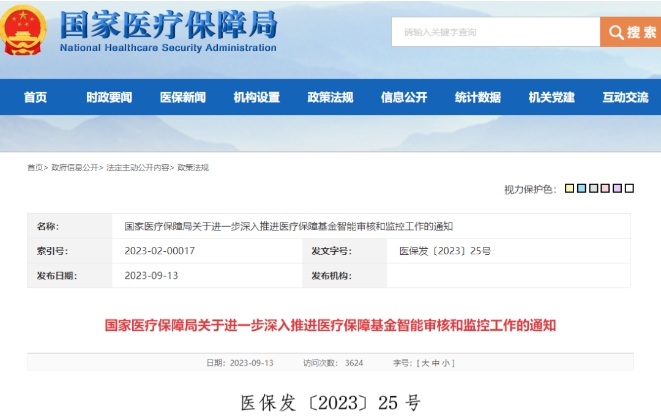This screenshot has width=661, height=420.
Task: Click the 索引号 label cell
Action: (70, 251)
